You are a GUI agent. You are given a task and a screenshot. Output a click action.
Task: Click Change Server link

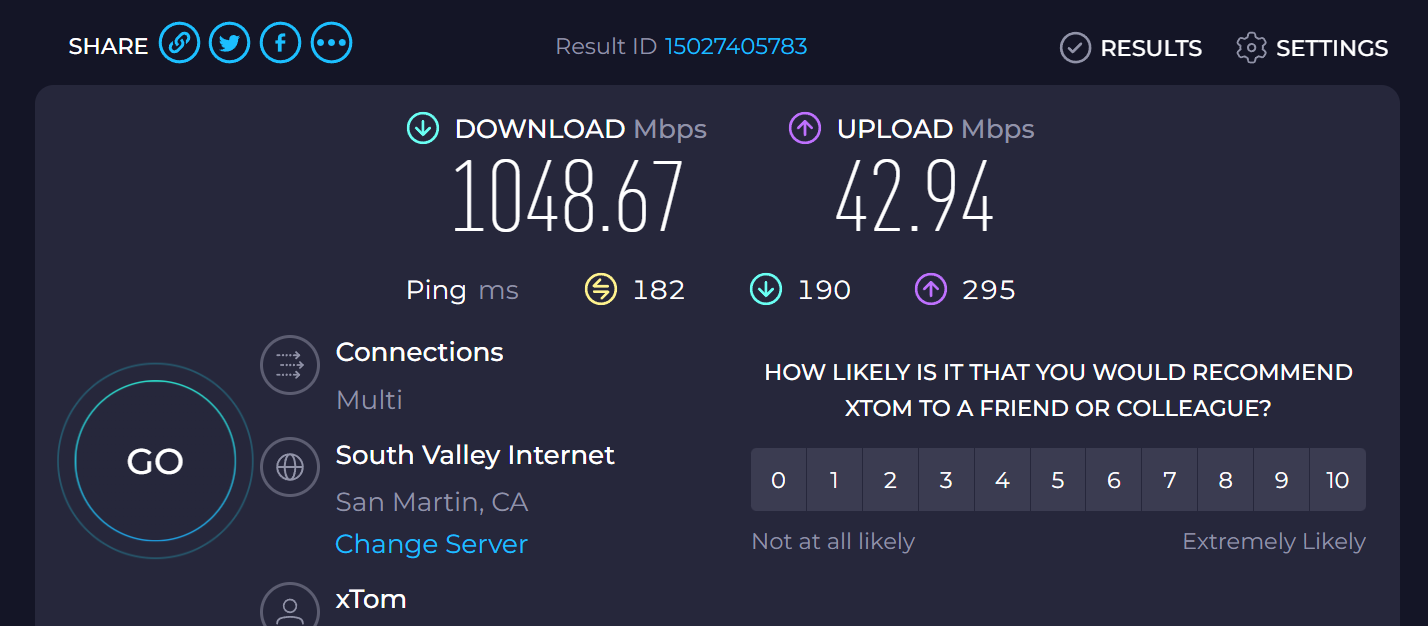(431, 544)
